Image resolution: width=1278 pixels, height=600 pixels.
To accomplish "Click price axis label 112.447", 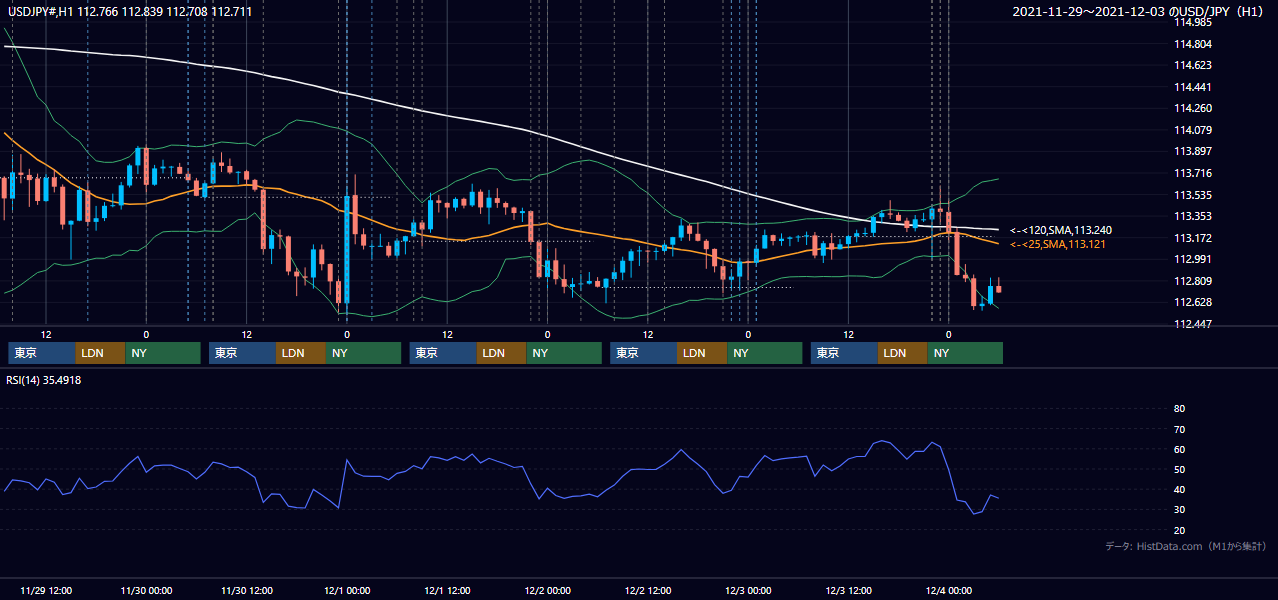I will click(x=1192, y=324).
